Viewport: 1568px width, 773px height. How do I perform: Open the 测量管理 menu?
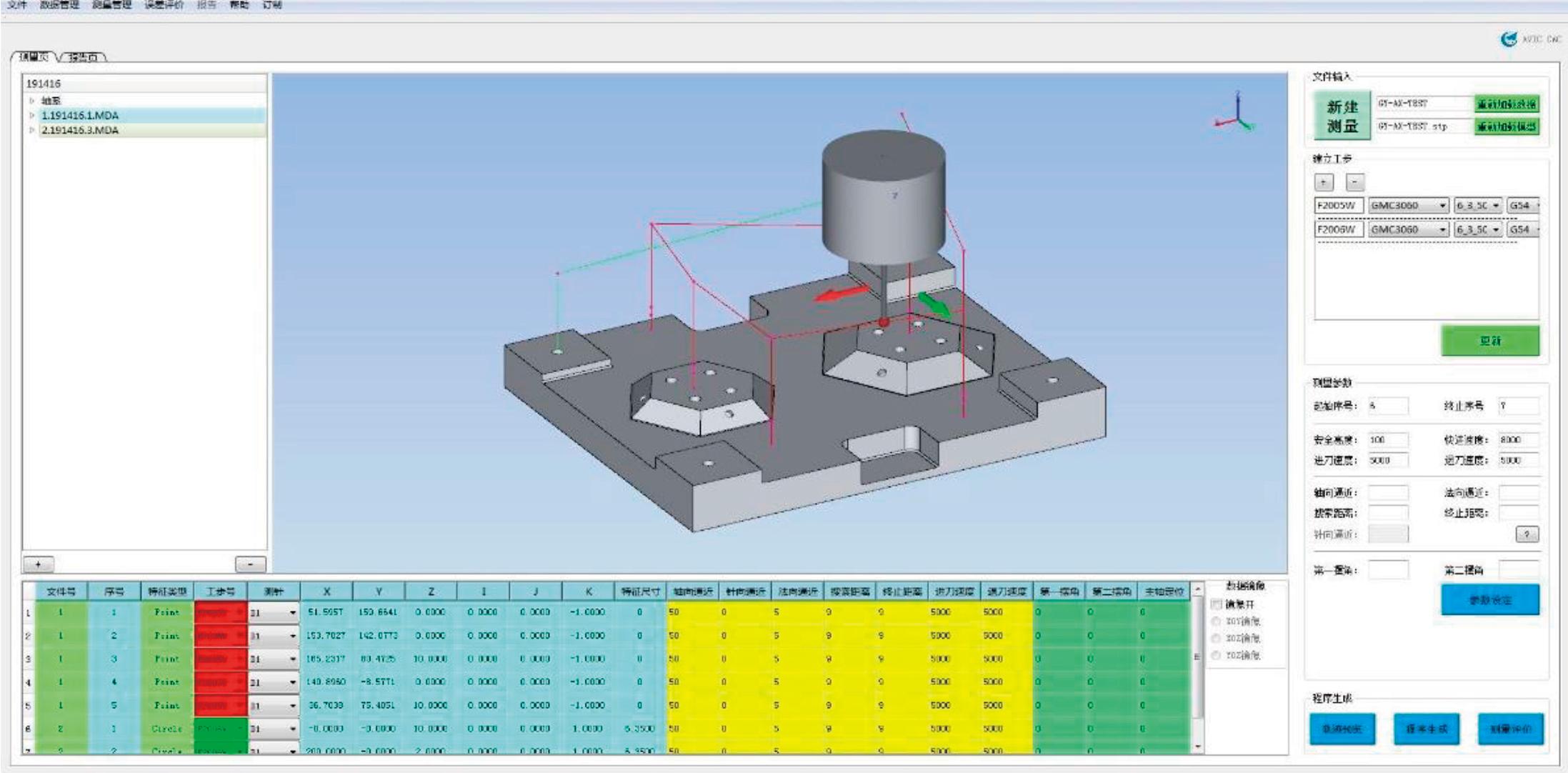[x=111, y=4]
